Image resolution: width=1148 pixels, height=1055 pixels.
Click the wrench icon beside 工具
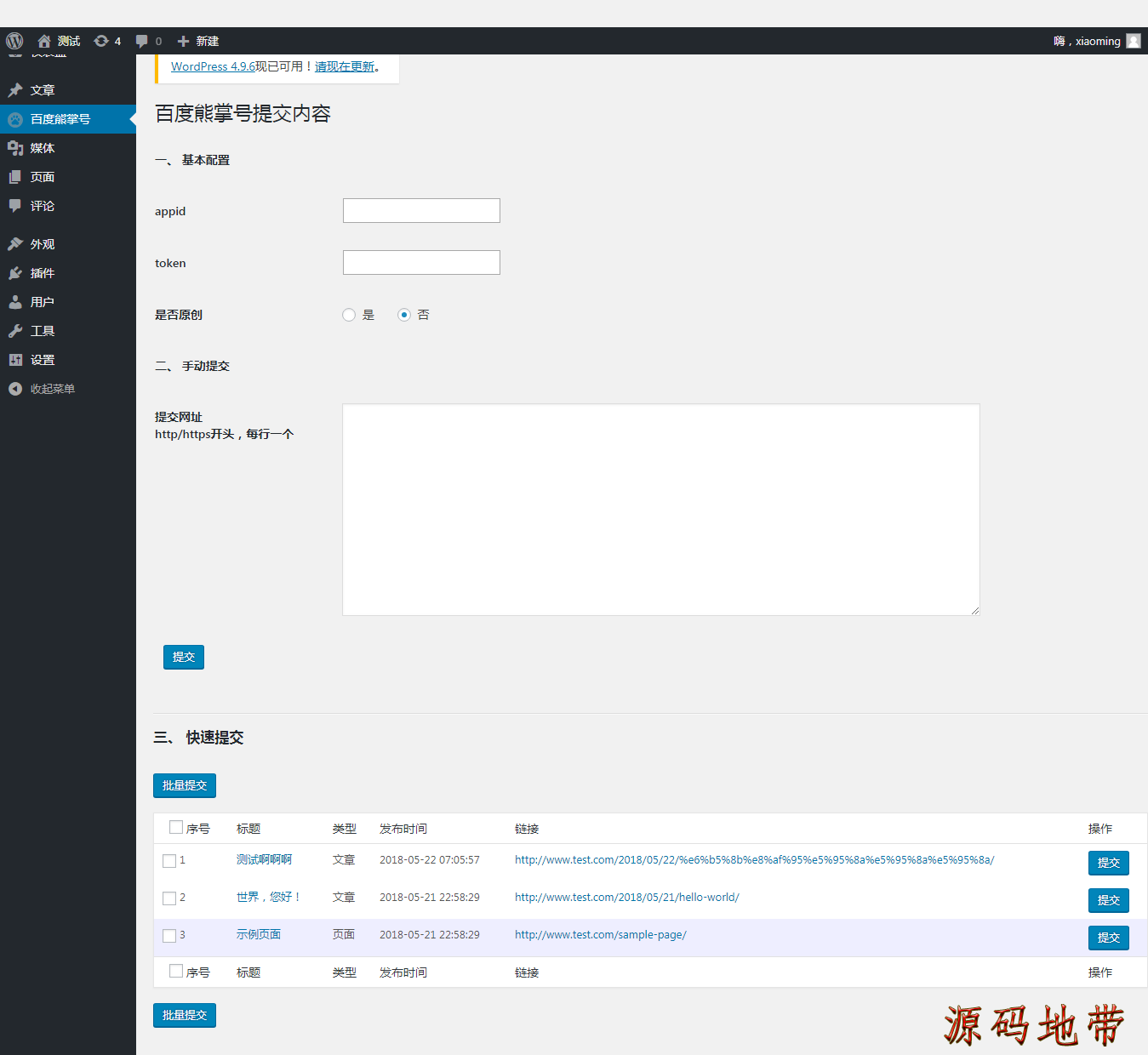pos(15,331)
